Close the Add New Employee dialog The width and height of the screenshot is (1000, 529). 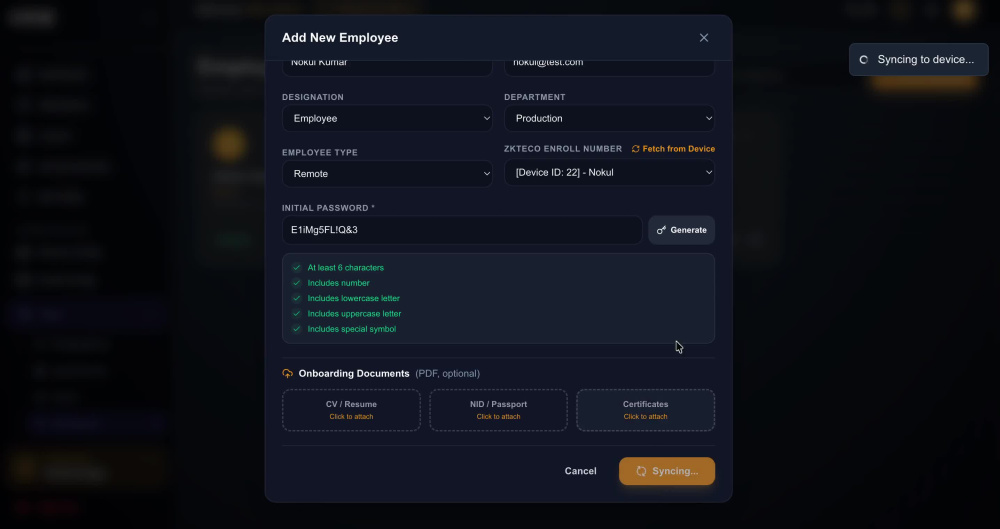[703, 38]
